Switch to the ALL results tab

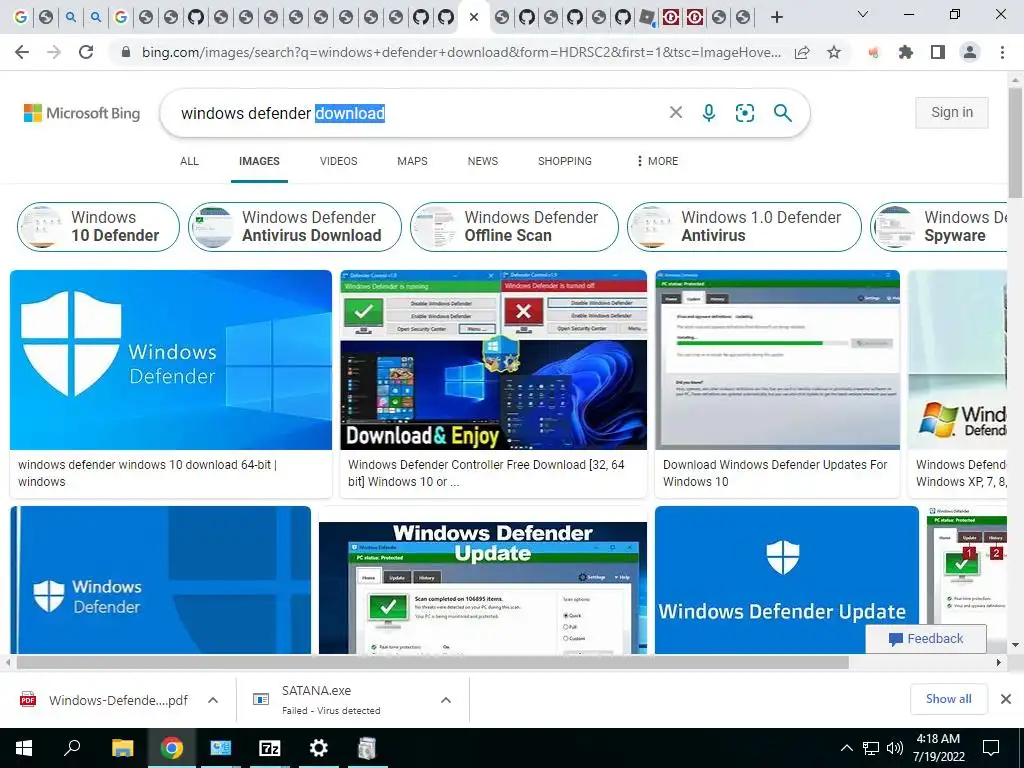coord(189,161)
